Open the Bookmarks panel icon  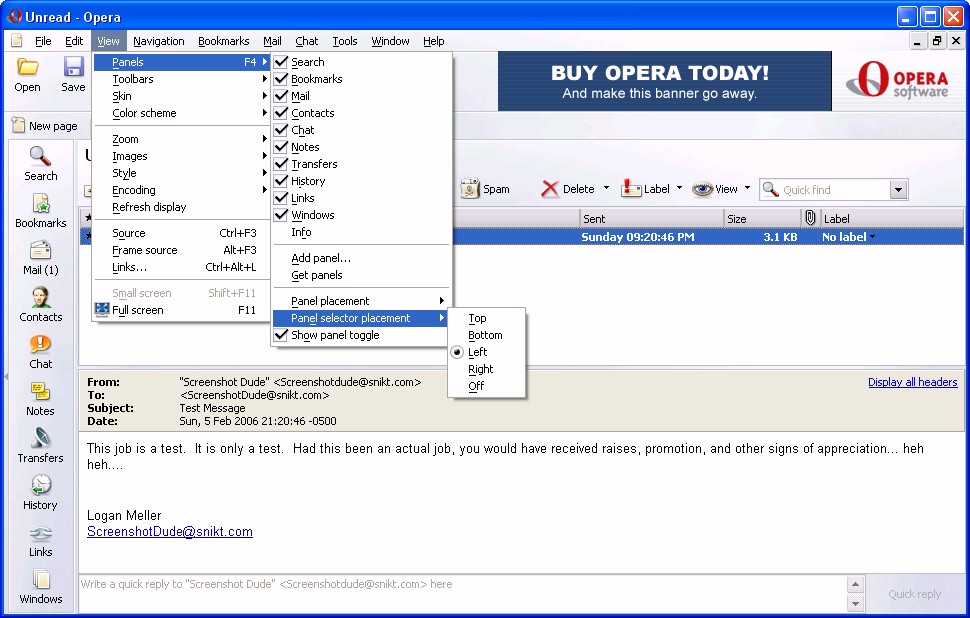(x=41, y=210)
